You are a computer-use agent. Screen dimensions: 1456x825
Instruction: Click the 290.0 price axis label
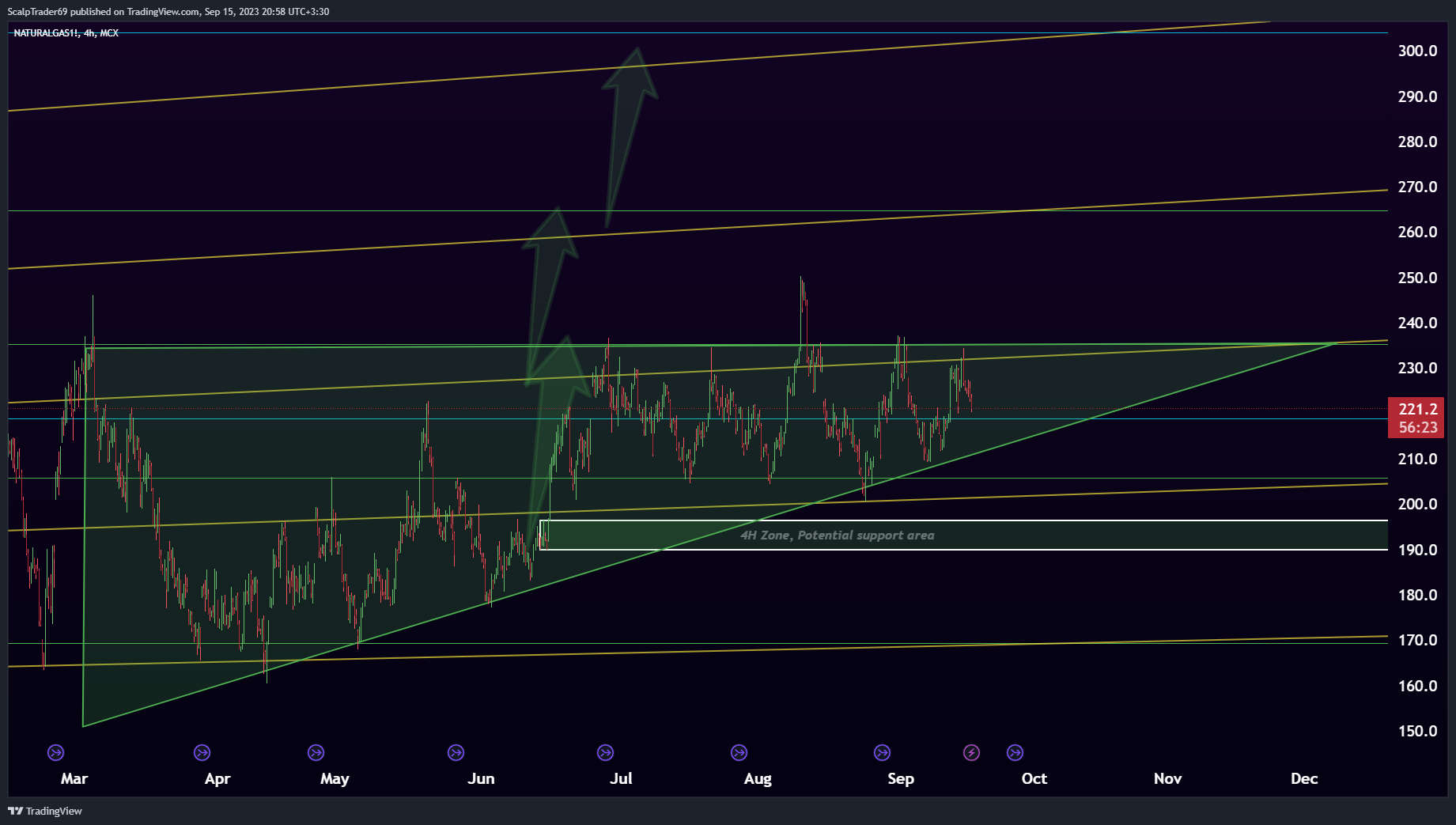point(1417,97)
